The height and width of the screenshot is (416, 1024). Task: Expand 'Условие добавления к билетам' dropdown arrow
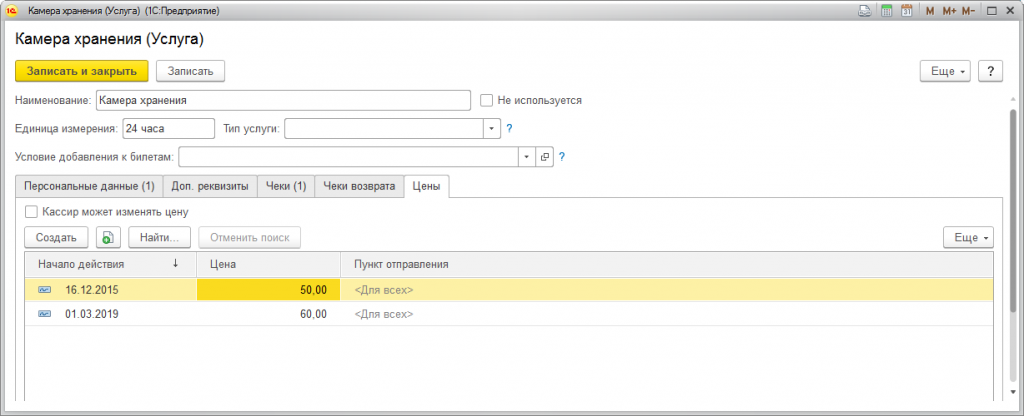pyautogui.click(x=527, y=157)
